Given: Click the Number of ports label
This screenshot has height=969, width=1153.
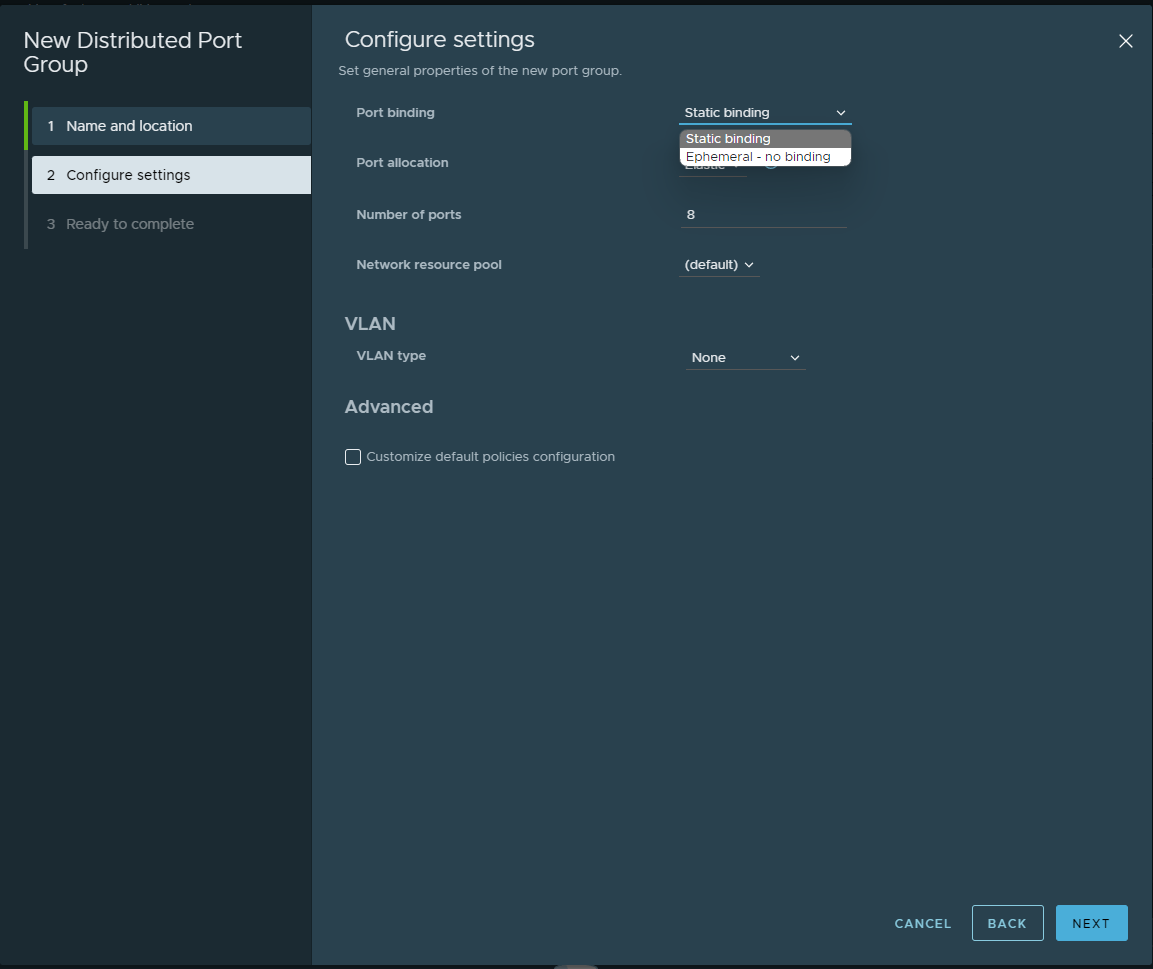Looking at the screenshot, I should tap(409, 215).
